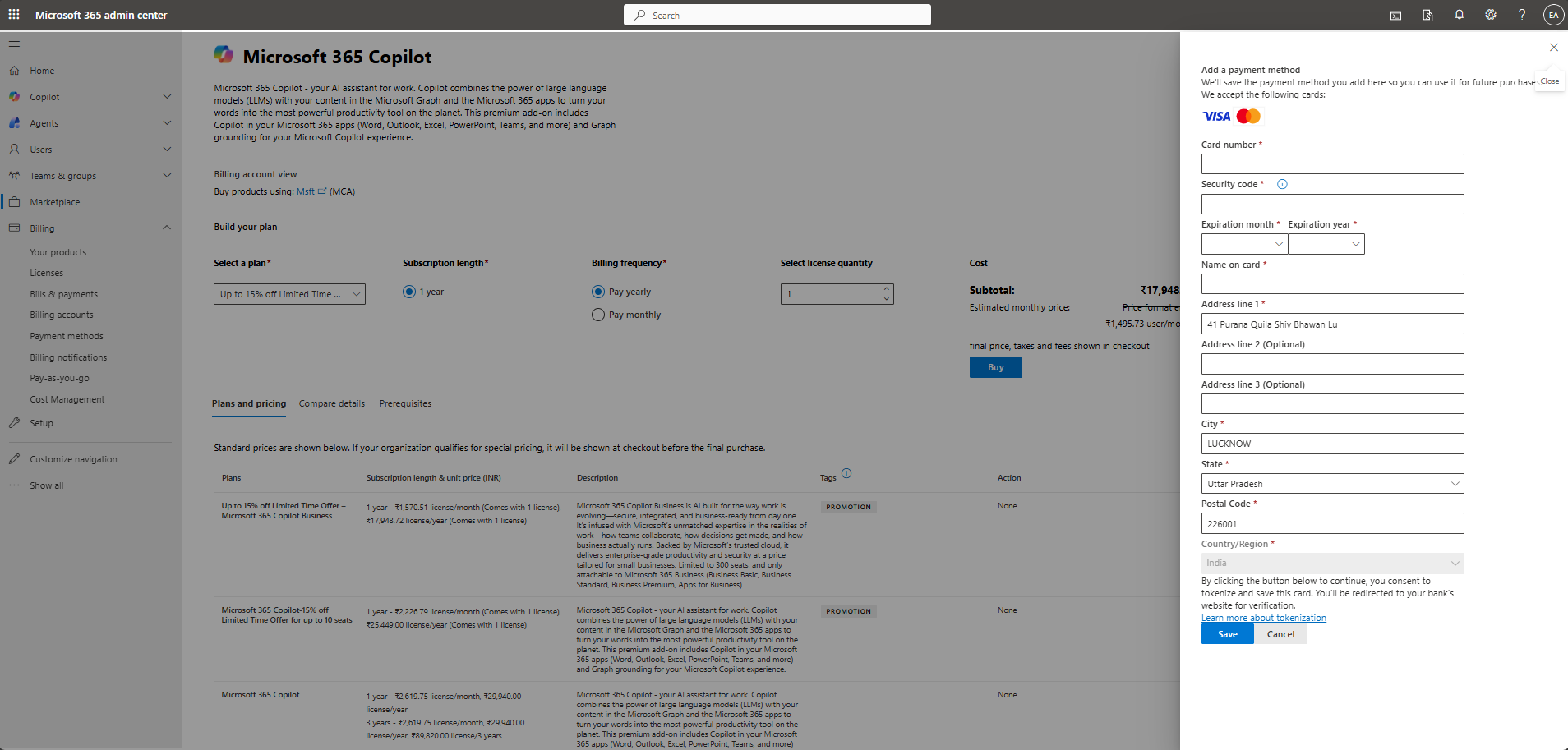Image resolution: width=1568 pixels, height=750 pixels.
Task: Expand Agents menu chevron
Action: [167, 123]
